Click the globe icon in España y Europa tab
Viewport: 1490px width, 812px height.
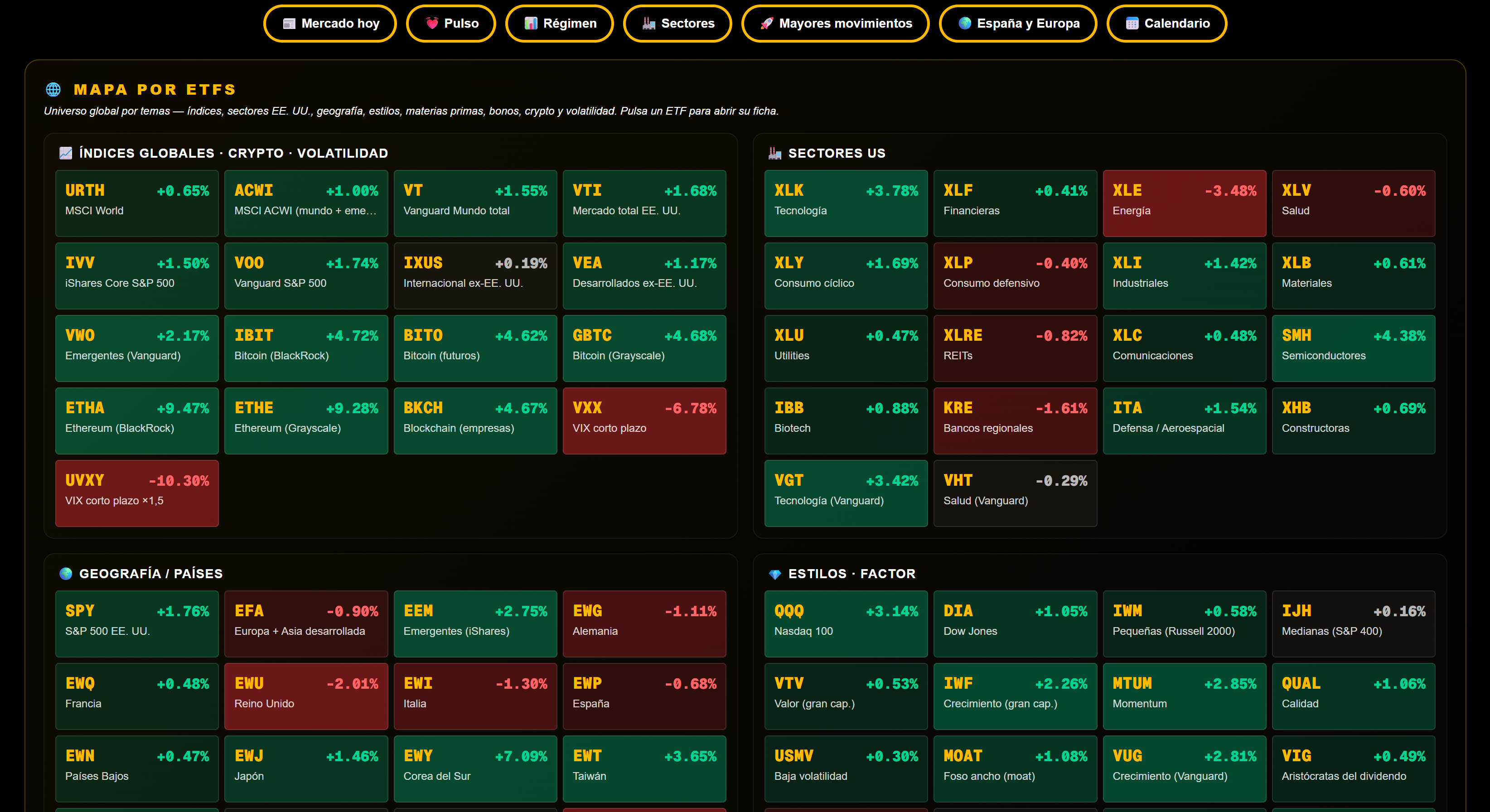(965, 24)
